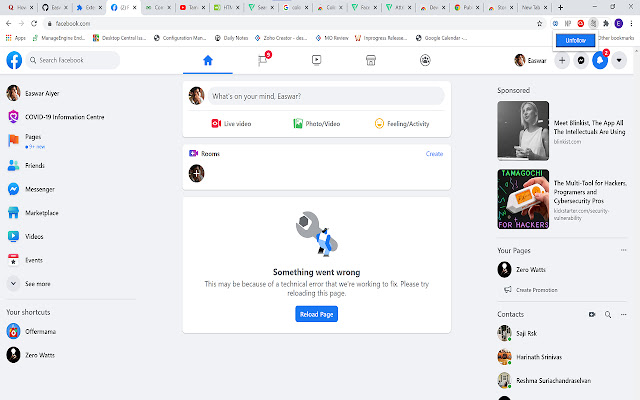Open Google Calendar bookmark
The width and height of the screenshot is (640, 400).
tap(441, 38)
